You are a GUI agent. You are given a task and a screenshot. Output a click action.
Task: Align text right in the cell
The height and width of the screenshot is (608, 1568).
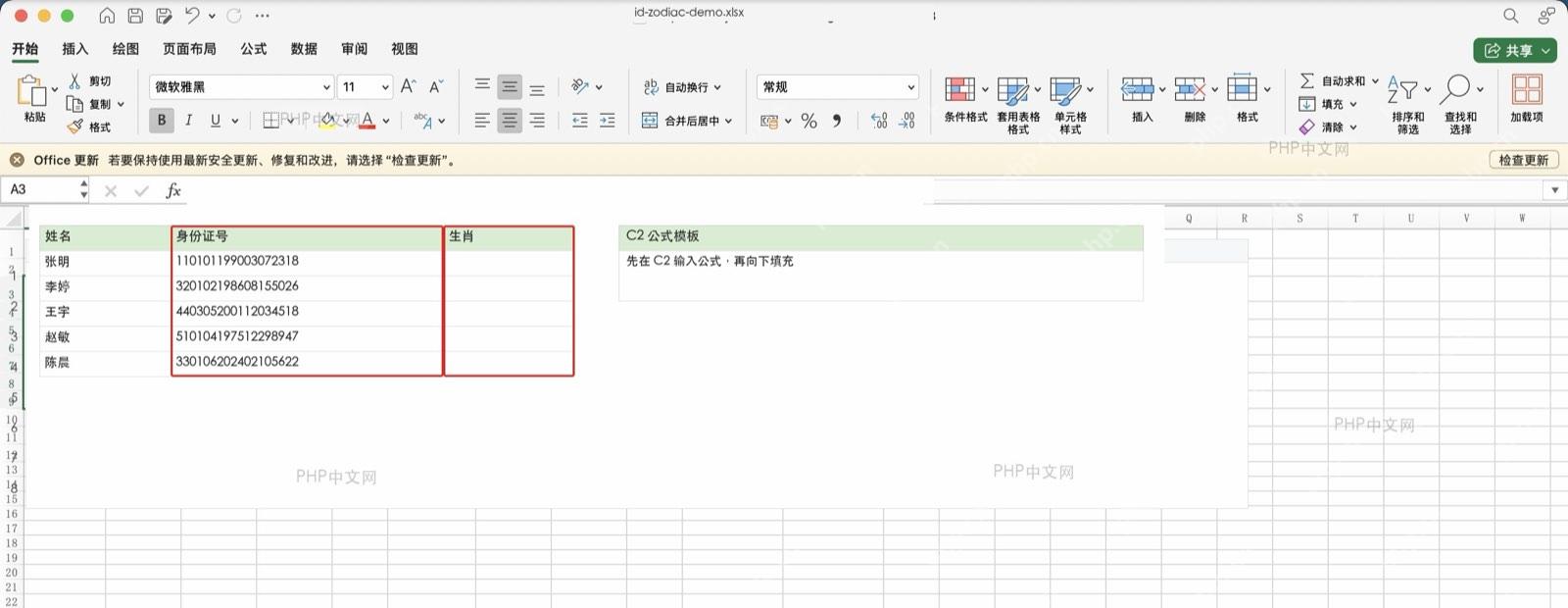pyautogui.click(x=537, y=121)
